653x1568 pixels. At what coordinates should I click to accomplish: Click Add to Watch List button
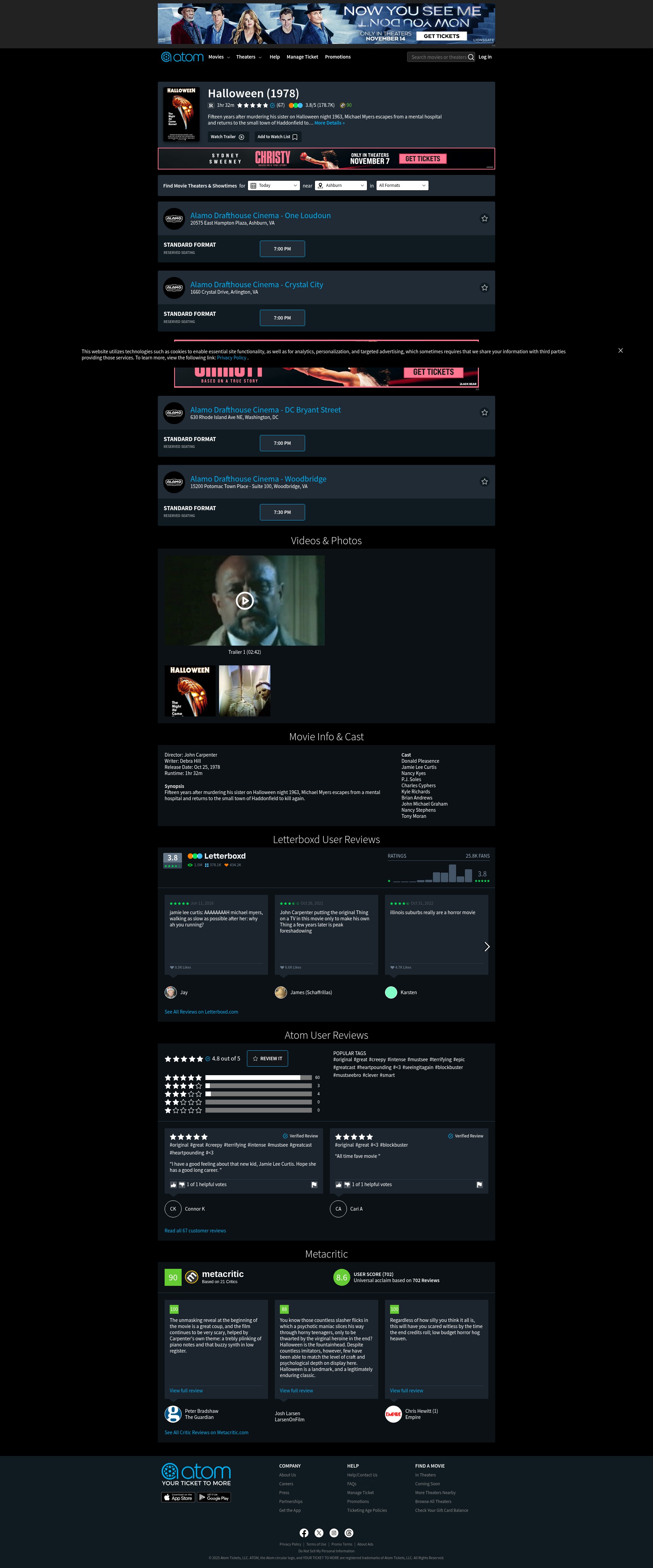[x=277, y=137]
